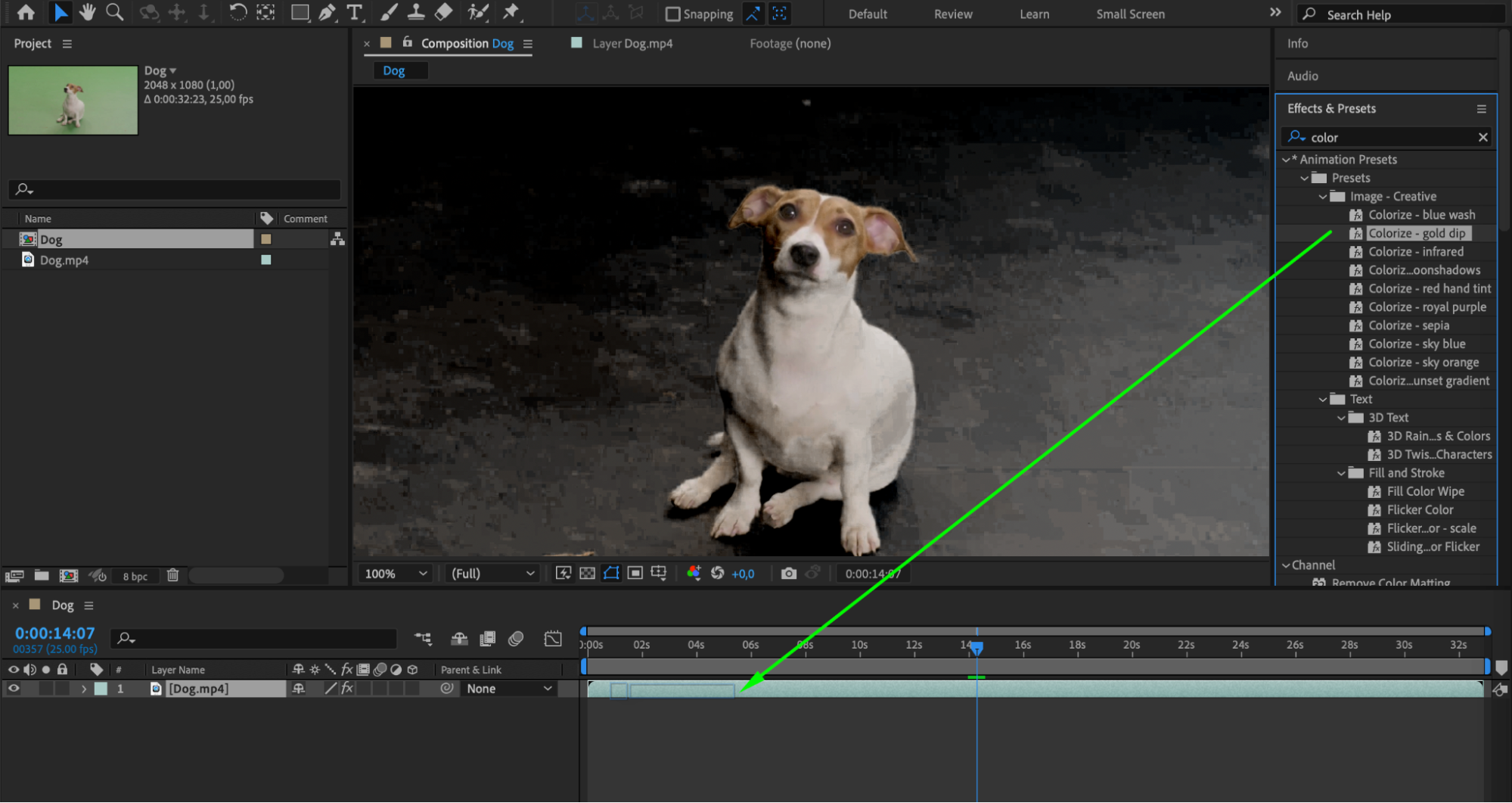Screen dimensions: 1512x803
Task: Choose the Horizontal Type tool
Action: 354,12
